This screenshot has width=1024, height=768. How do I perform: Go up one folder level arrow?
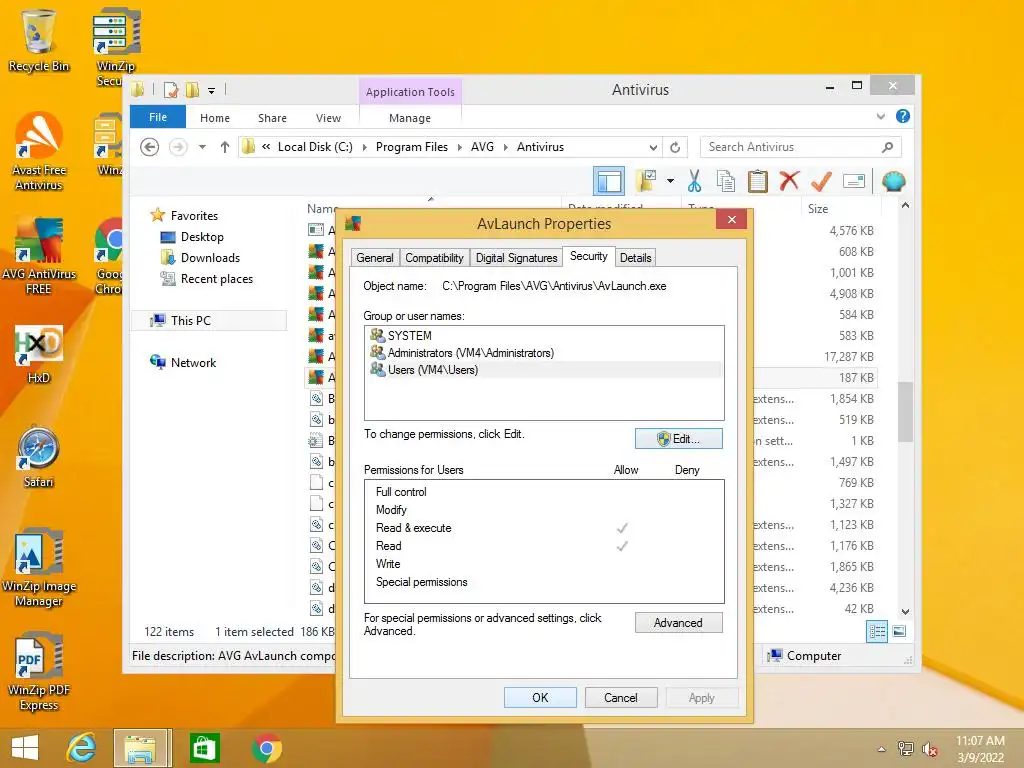(x=225, y=147)
